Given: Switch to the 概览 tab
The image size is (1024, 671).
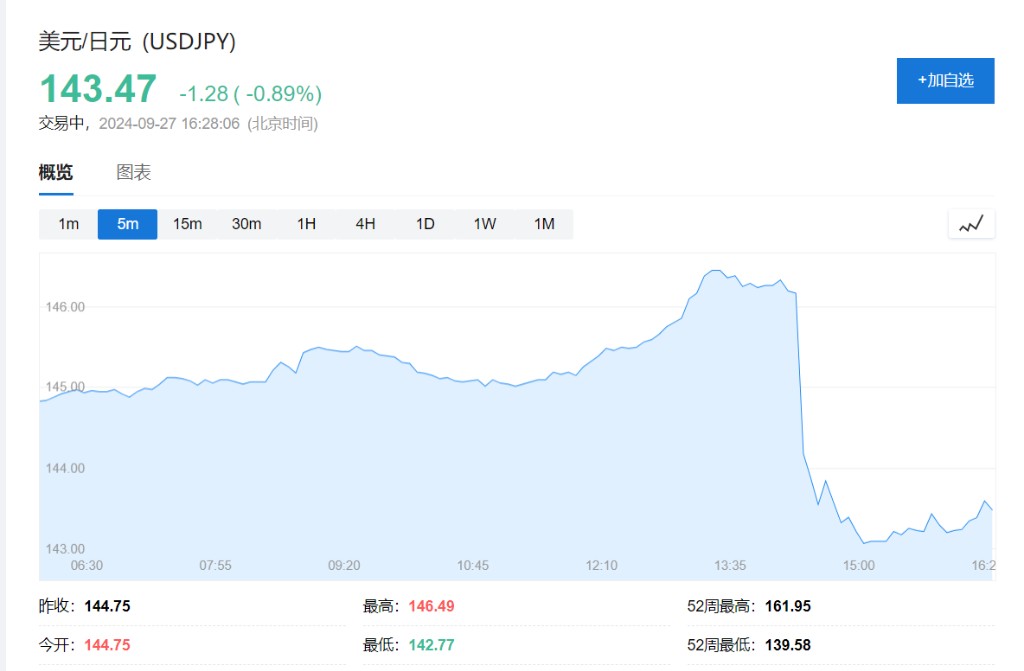Looking at the screenshot, I should point(56,172).
